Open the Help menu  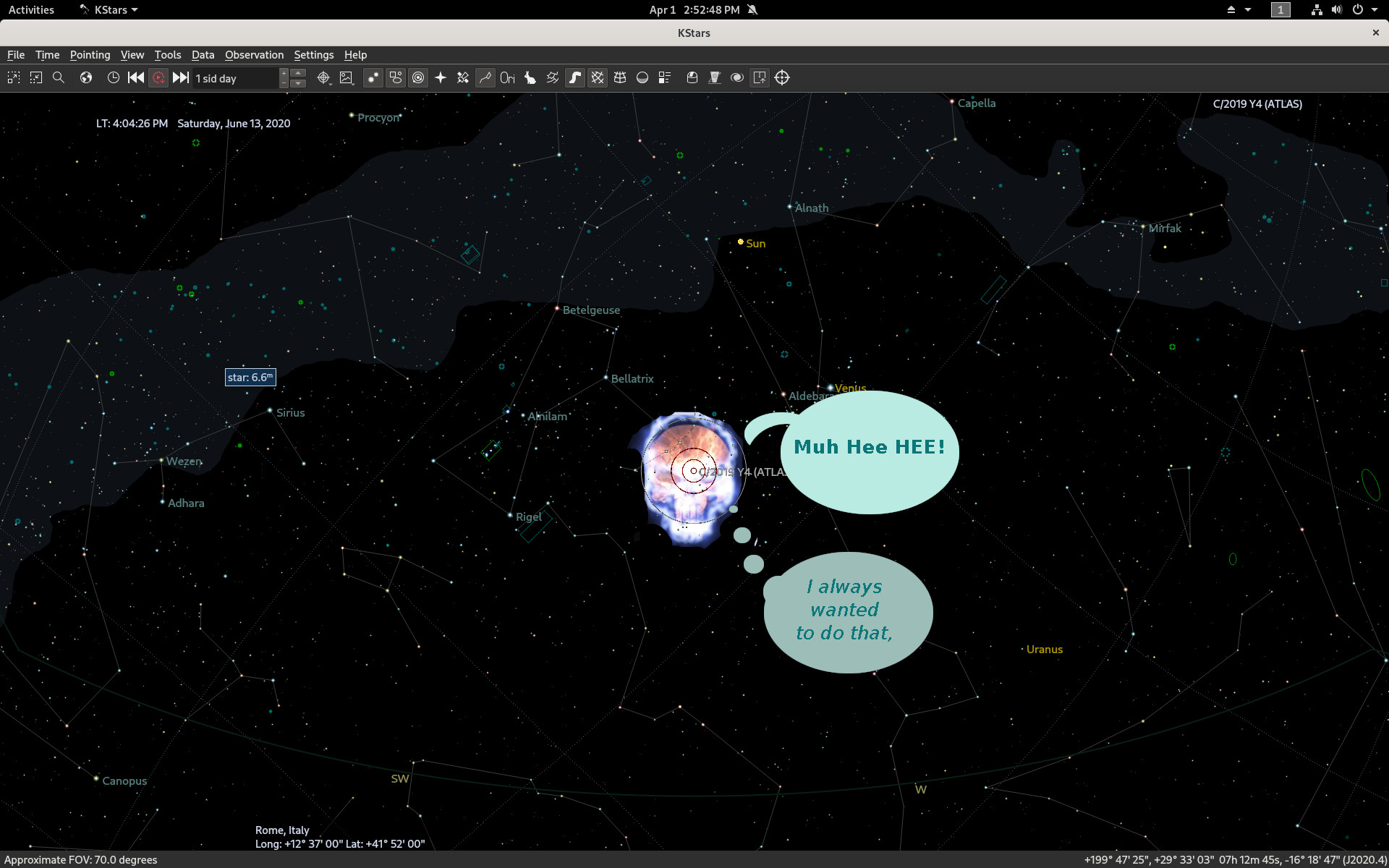(355, 55)
